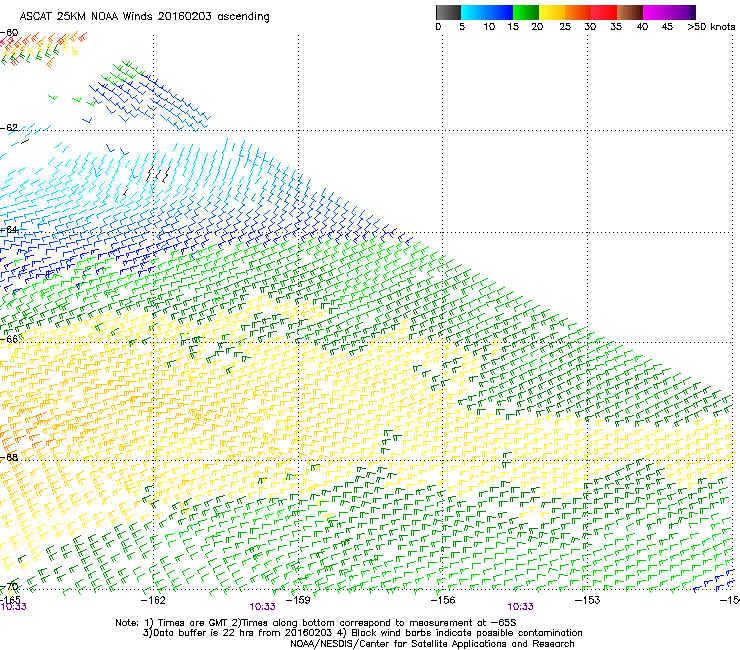Click the 'Data buffer is 22 hrs' note line
This screenshot has height=650, width=740.
[362, 633]
